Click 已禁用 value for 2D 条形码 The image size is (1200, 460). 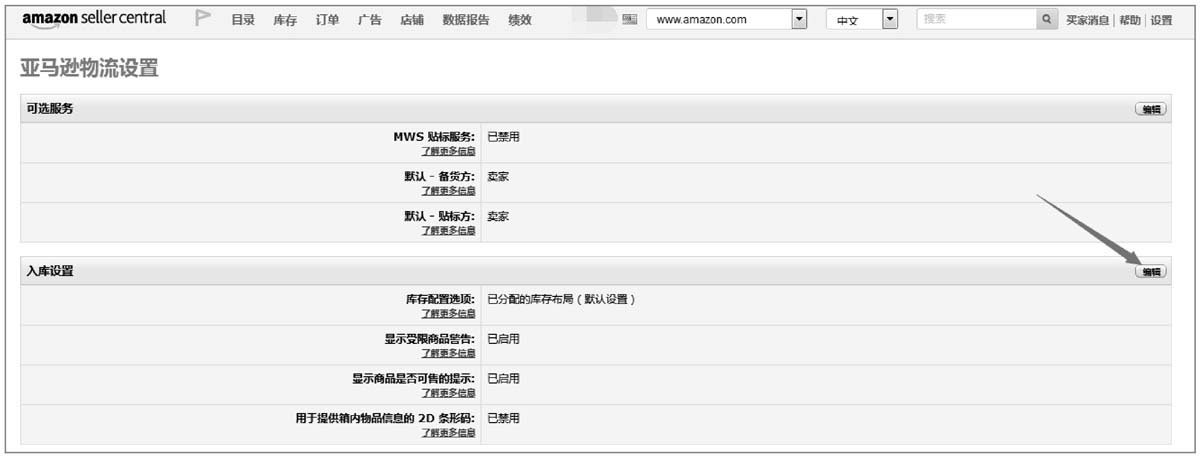tap(503, 418)
